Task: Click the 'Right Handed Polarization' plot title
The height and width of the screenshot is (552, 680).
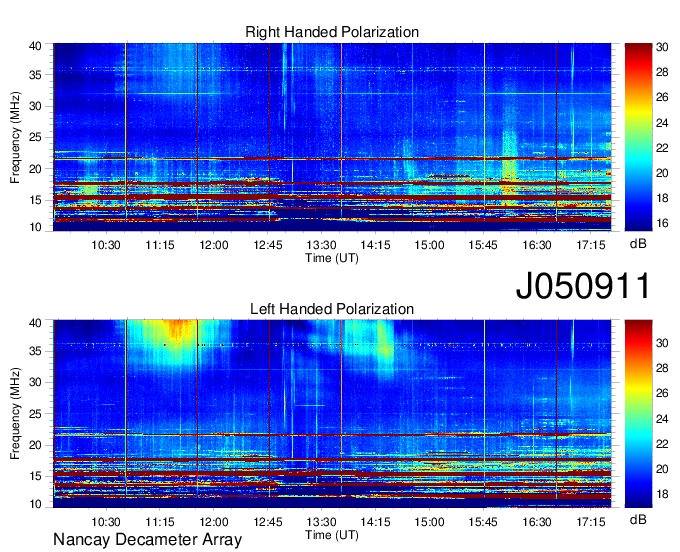Action: [x=332, y=32]
